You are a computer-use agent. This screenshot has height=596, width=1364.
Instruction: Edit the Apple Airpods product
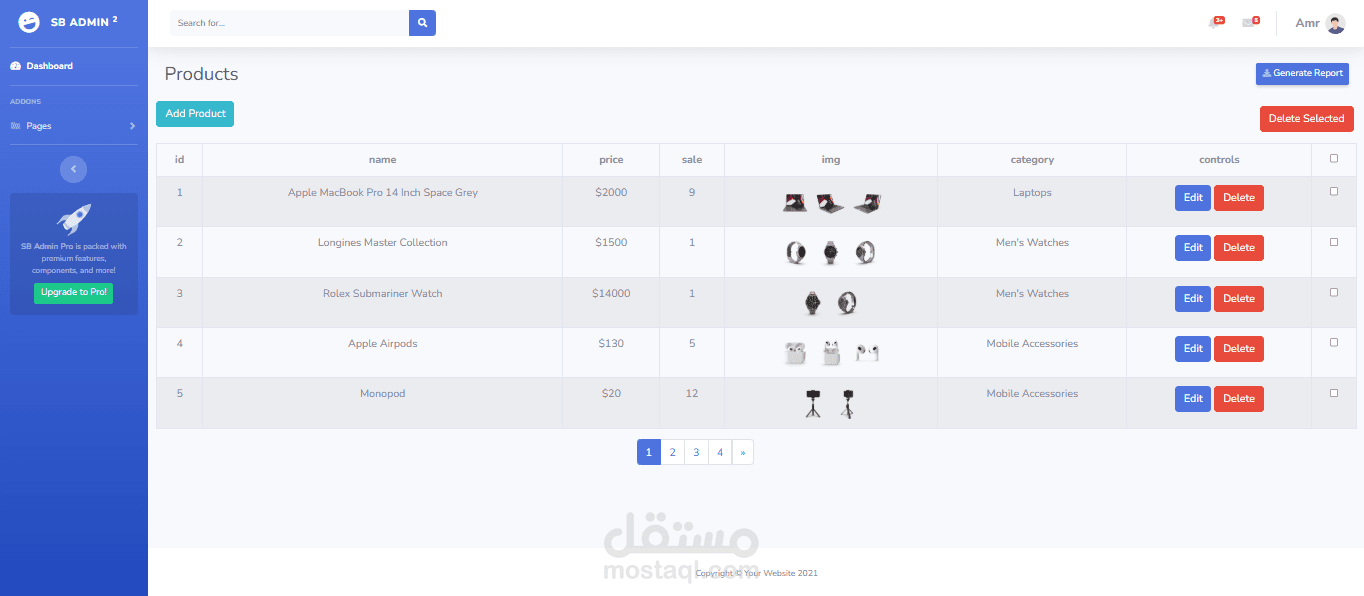pos(1193,349)
